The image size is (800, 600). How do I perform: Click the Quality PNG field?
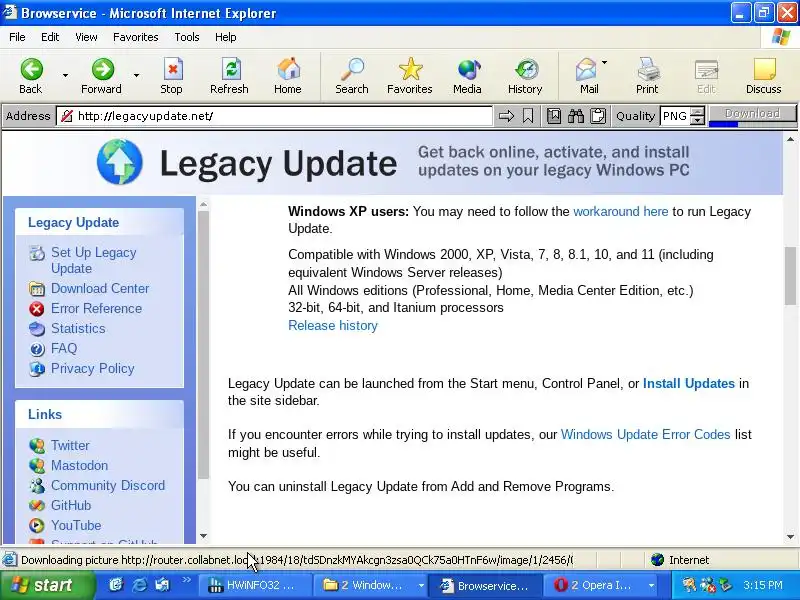[675, 116]
